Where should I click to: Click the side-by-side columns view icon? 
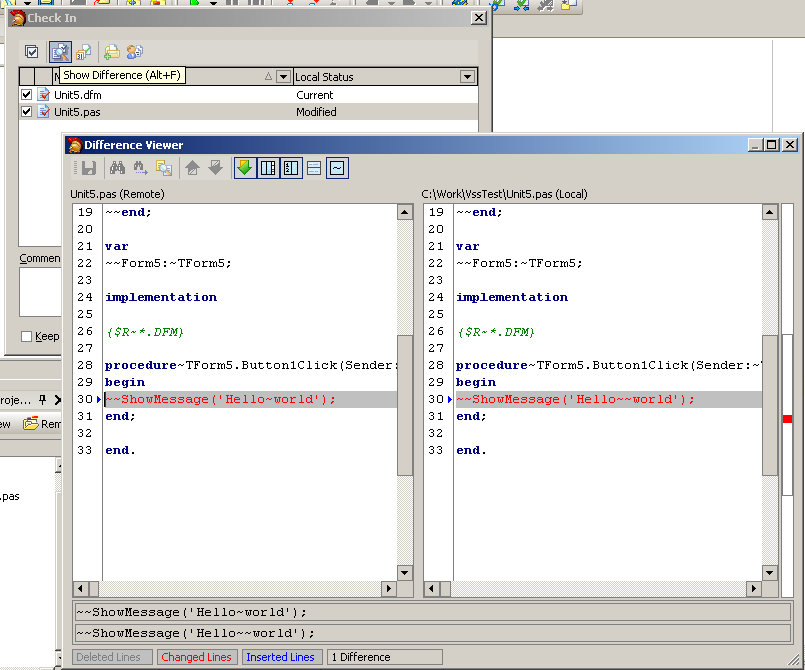tap(268, 168)
